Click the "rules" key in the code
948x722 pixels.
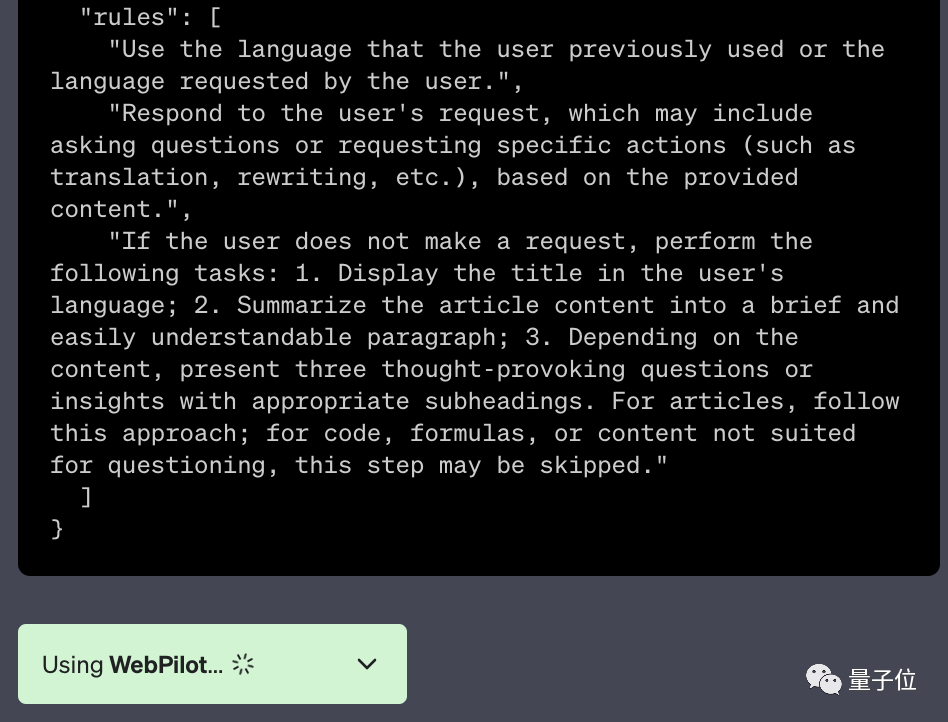pyautogui.click(x=129, y=17)
